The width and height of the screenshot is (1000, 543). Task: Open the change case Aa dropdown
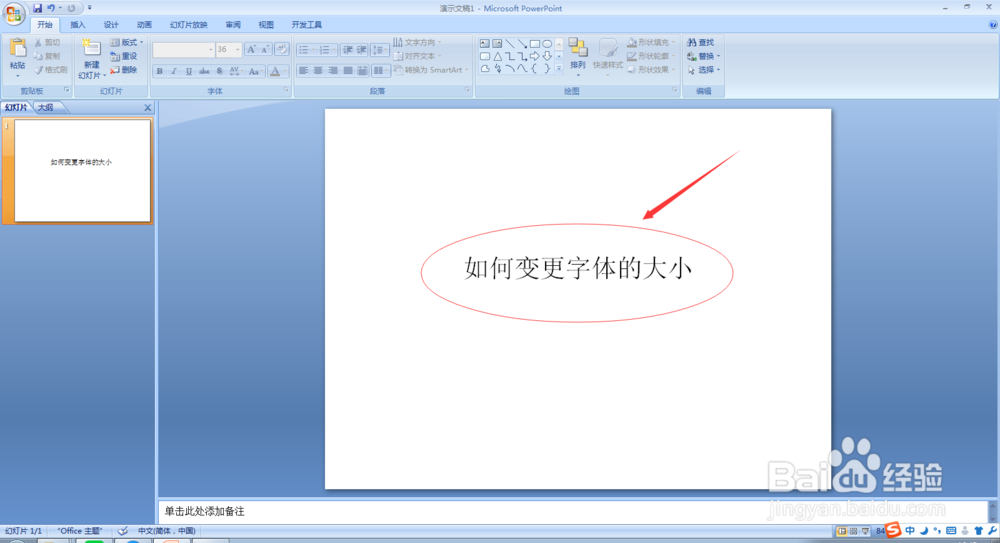point(254,71)
